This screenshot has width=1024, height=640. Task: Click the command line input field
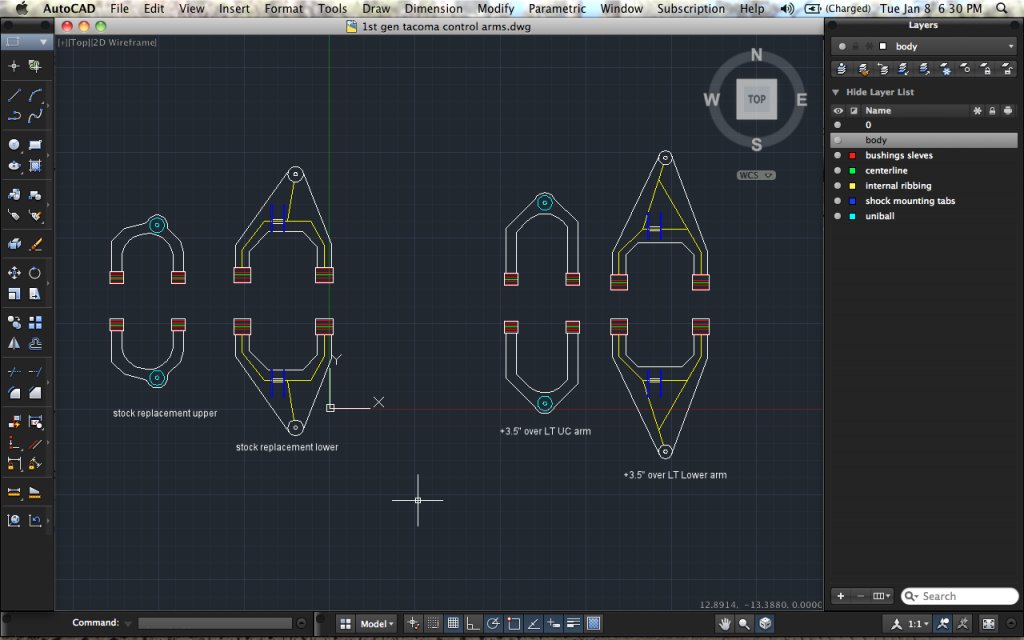pyautogui.click(x=215, y=623)
